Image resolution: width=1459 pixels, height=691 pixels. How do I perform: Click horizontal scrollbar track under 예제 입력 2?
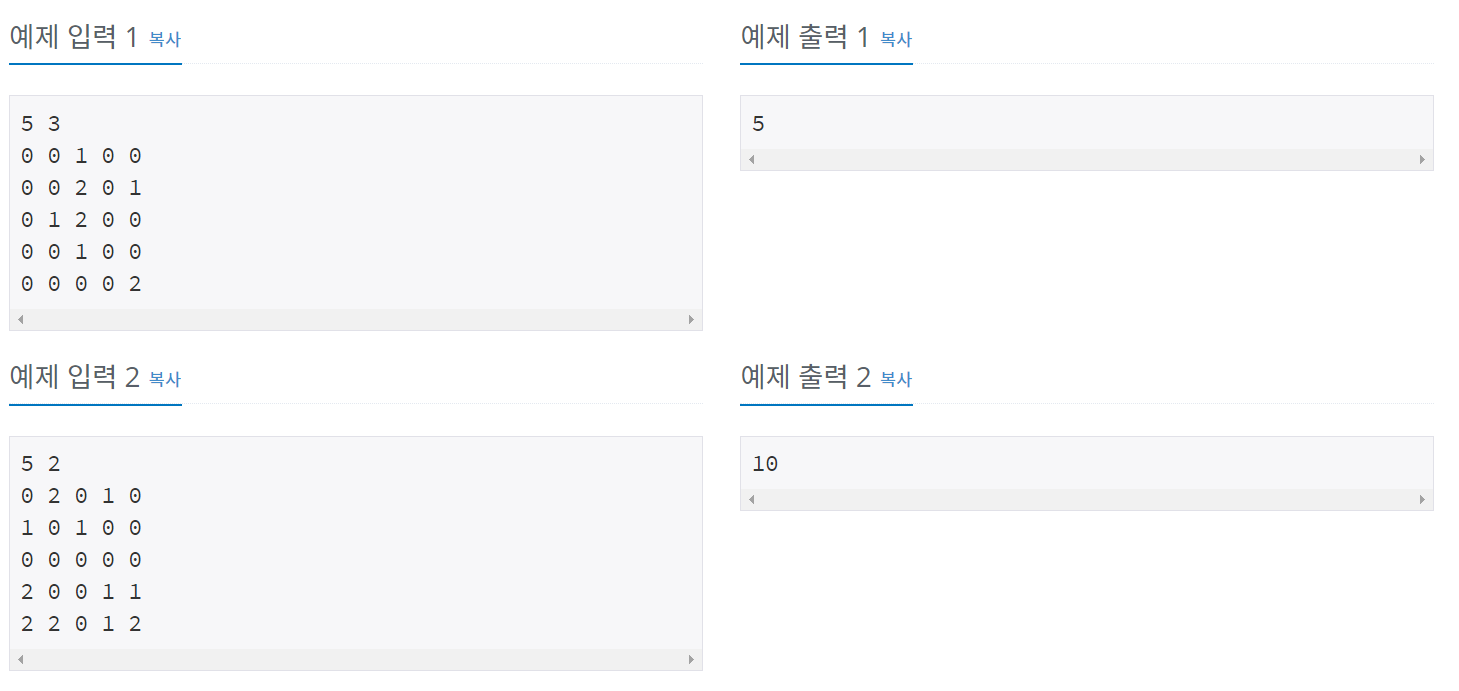click(355, 660)
